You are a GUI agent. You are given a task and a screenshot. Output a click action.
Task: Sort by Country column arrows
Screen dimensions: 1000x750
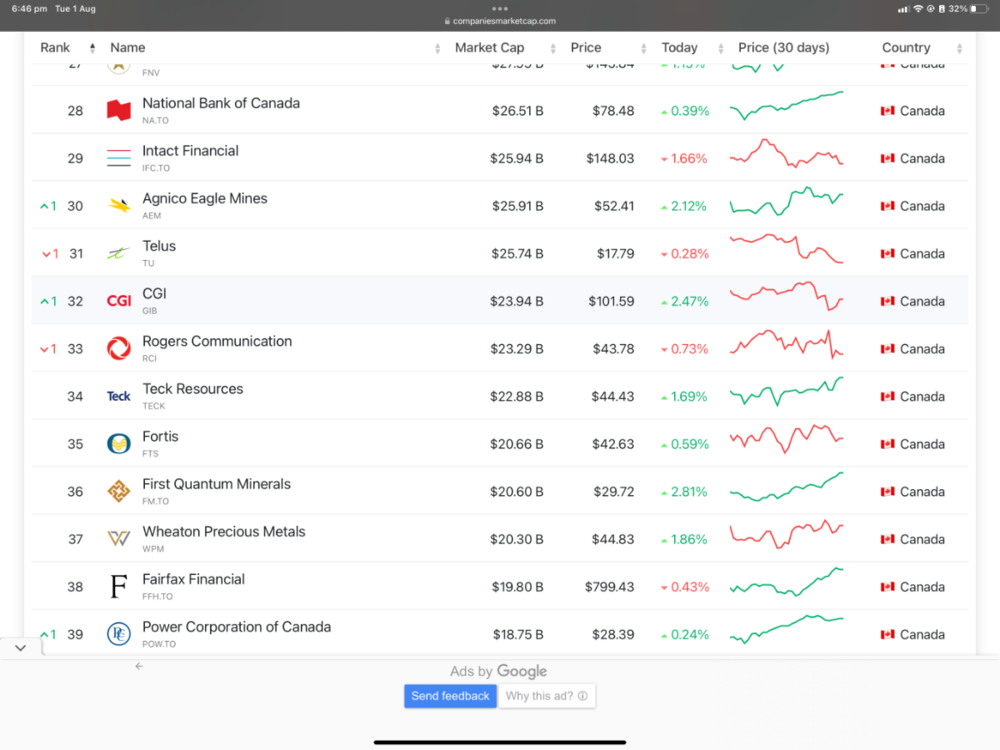(959, 48)
